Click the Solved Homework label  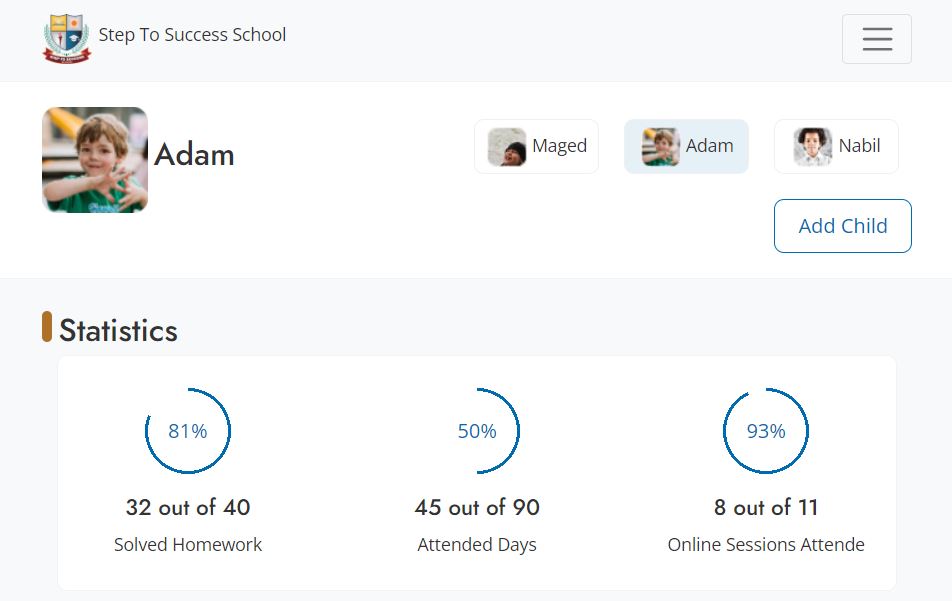[188, 545]
